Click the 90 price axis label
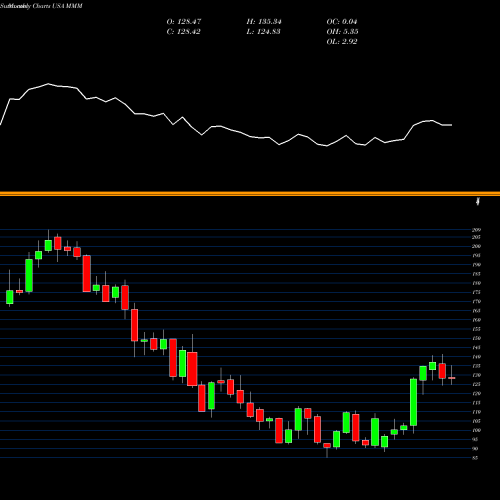Viewport: 500px width, 500px height. (475, 449)
